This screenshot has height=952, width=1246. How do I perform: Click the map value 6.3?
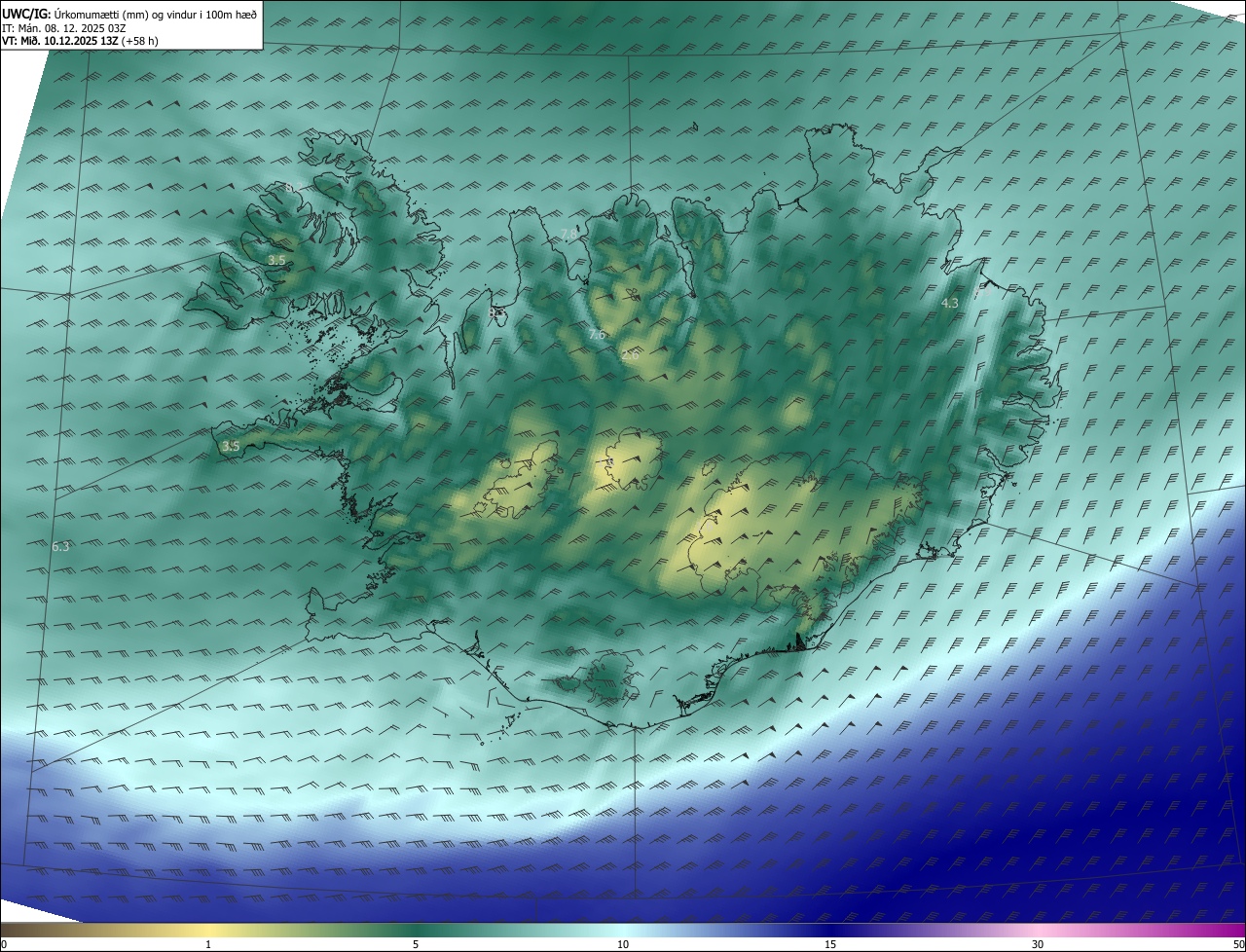60,547
